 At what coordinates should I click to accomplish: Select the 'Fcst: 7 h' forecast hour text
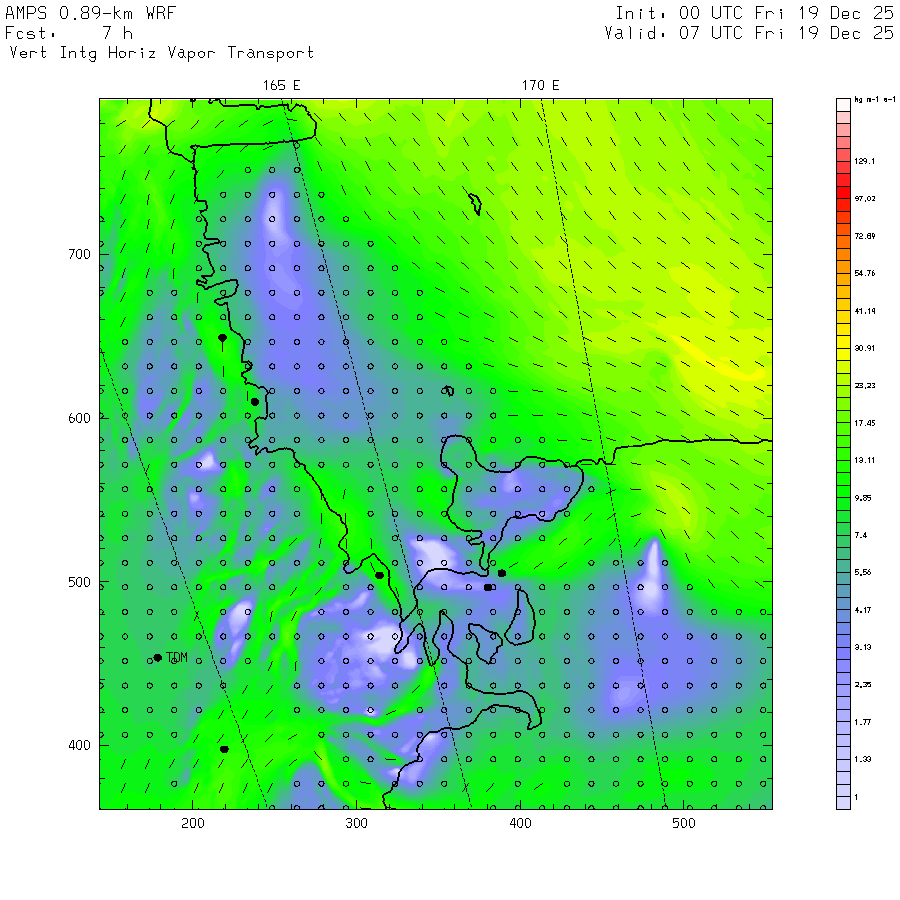pyautogui.click(x=69, y=33)
